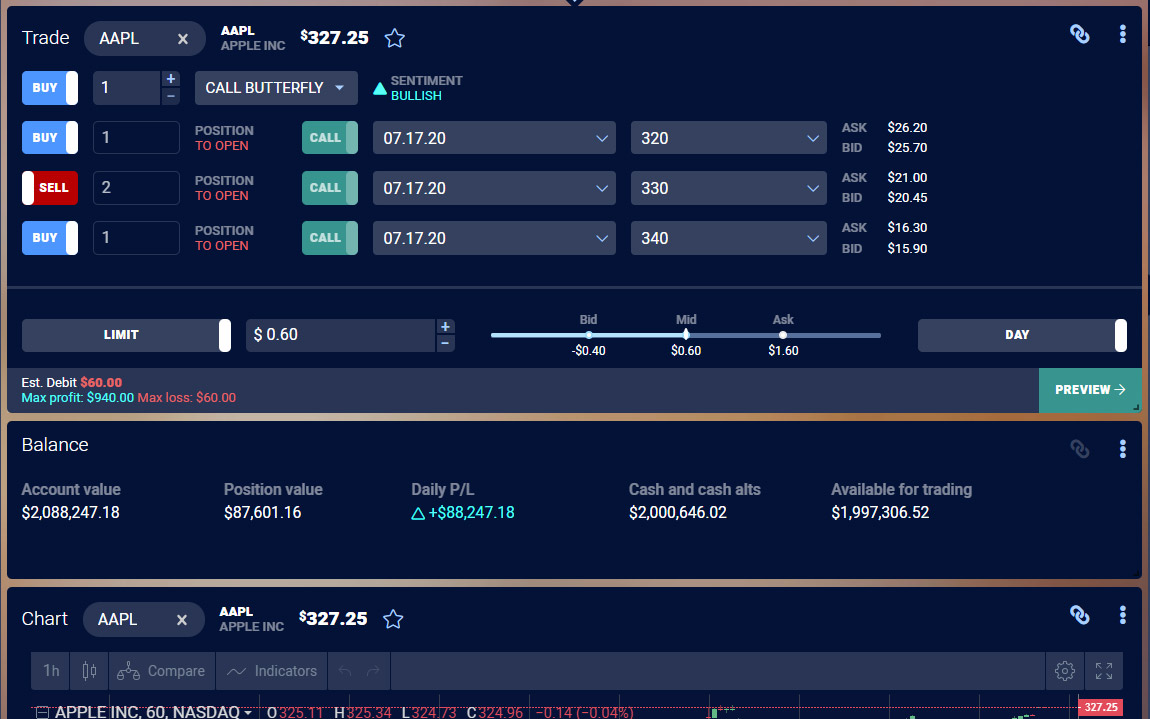1150x719 pixels.
Task: Click the $0.60 limit price field
Action: [340, 335]
